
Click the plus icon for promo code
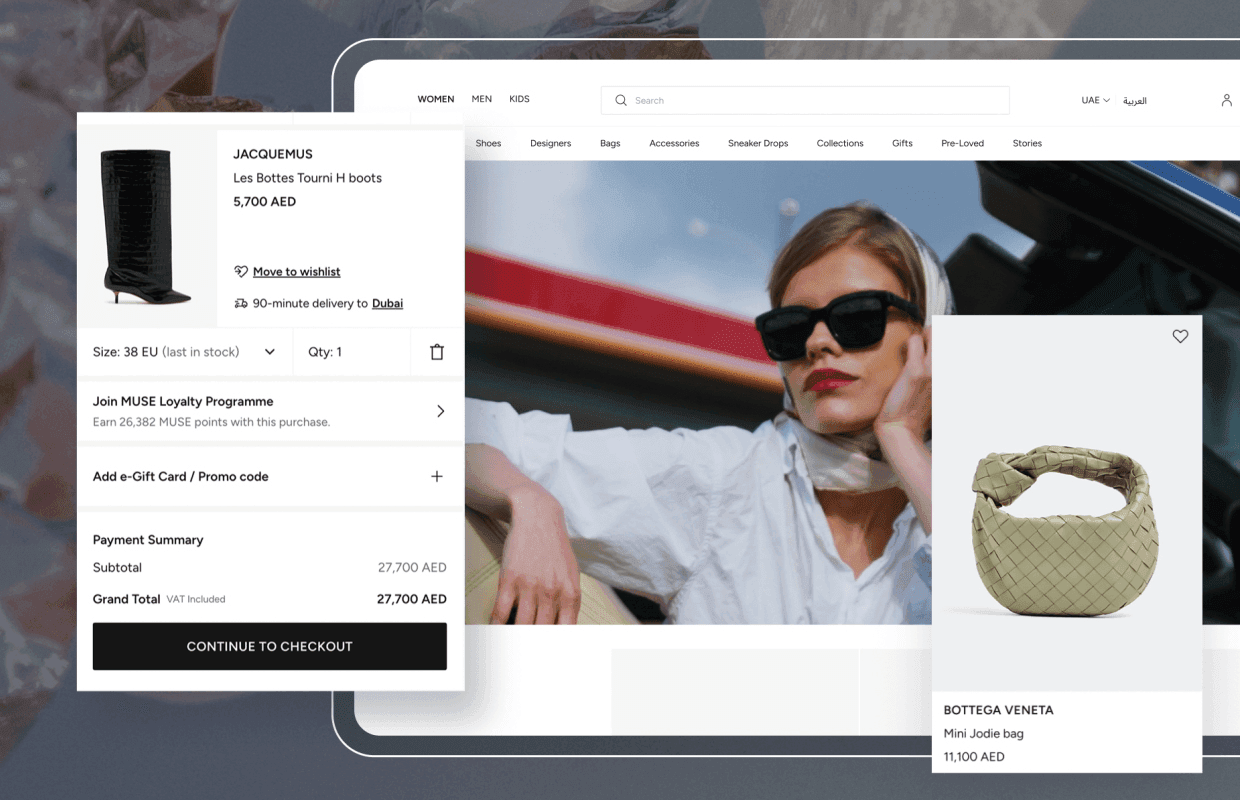point(437,477)
